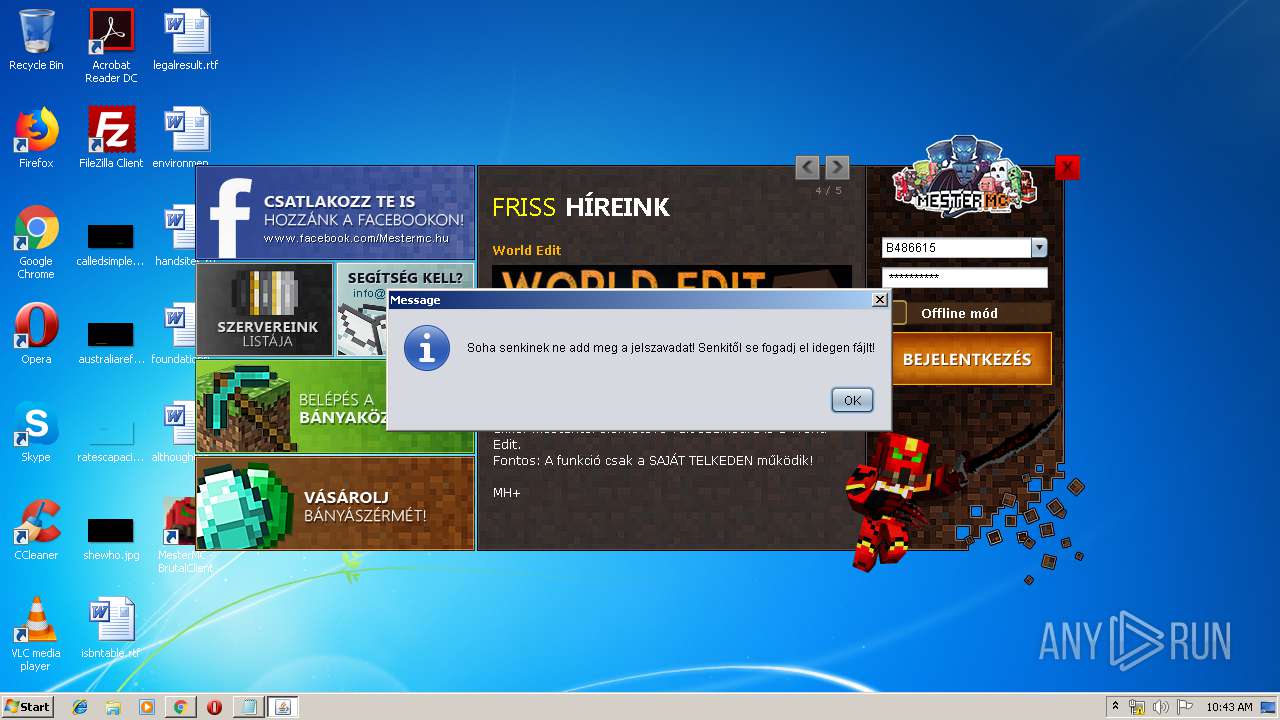Viewport: 1280px width, 720px height.
Task: Open the Firefox desktop shortcut
Action: [36, 138]
